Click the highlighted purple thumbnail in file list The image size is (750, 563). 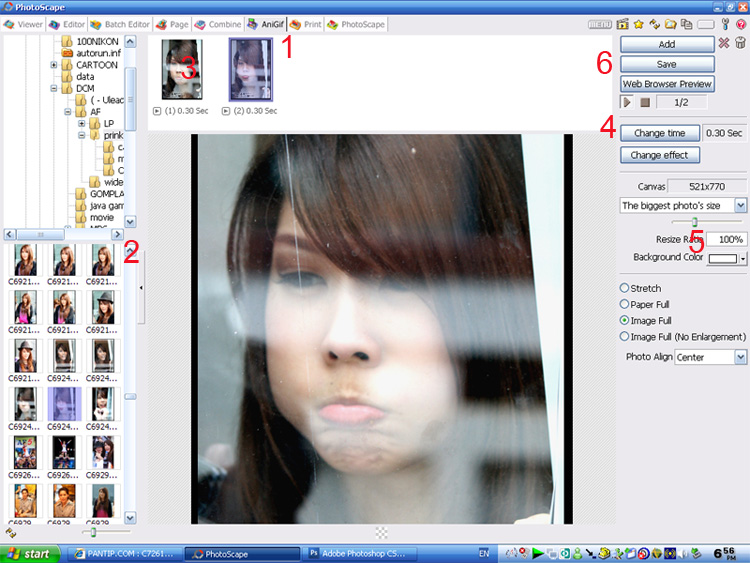tap(64, 404)
